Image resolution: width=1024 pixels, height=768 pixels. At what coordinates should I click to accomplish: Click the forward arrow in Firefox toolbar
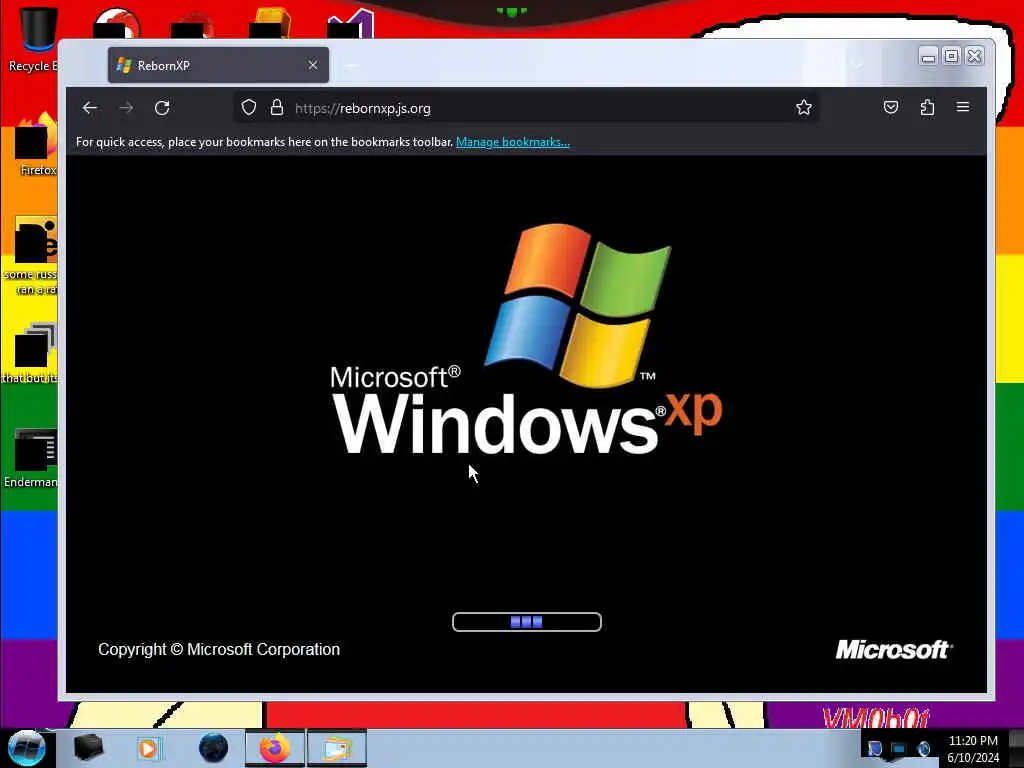[126, 108]
